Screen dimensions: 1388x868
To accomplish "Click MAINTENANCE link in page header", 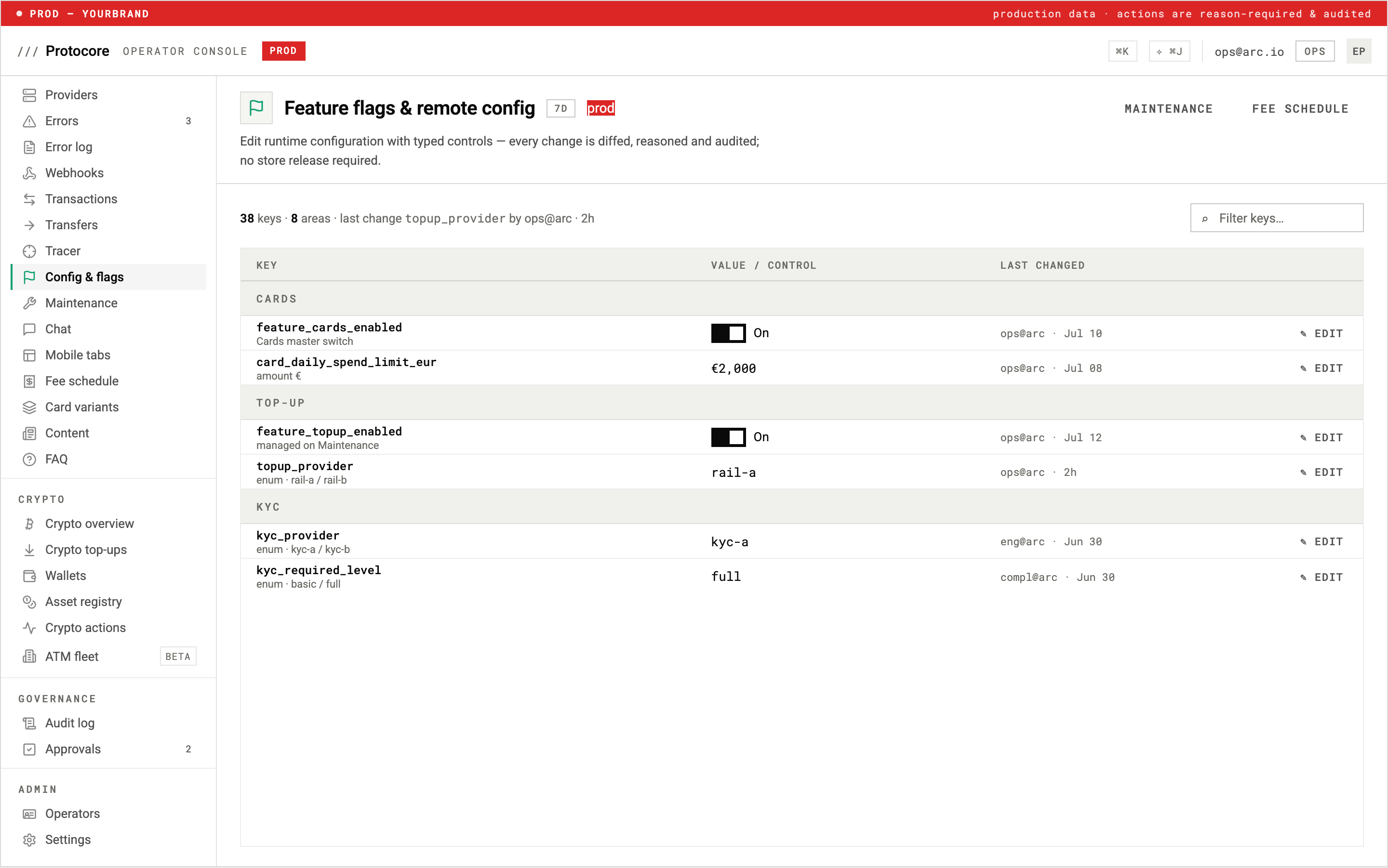I will (x=1169, y=108).
